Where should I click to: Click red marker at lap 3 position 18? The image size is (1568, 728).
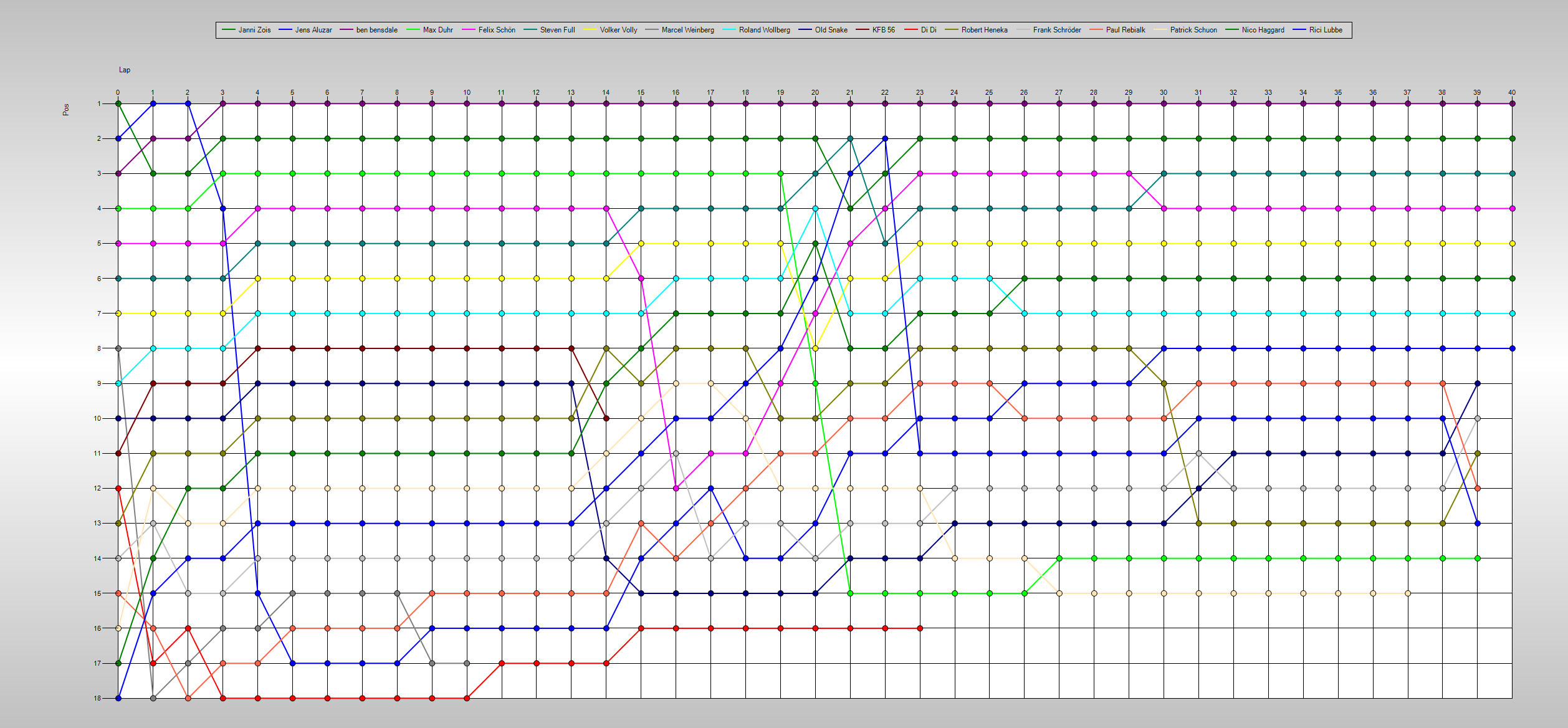pyautogui.click(x=222, y=698)
